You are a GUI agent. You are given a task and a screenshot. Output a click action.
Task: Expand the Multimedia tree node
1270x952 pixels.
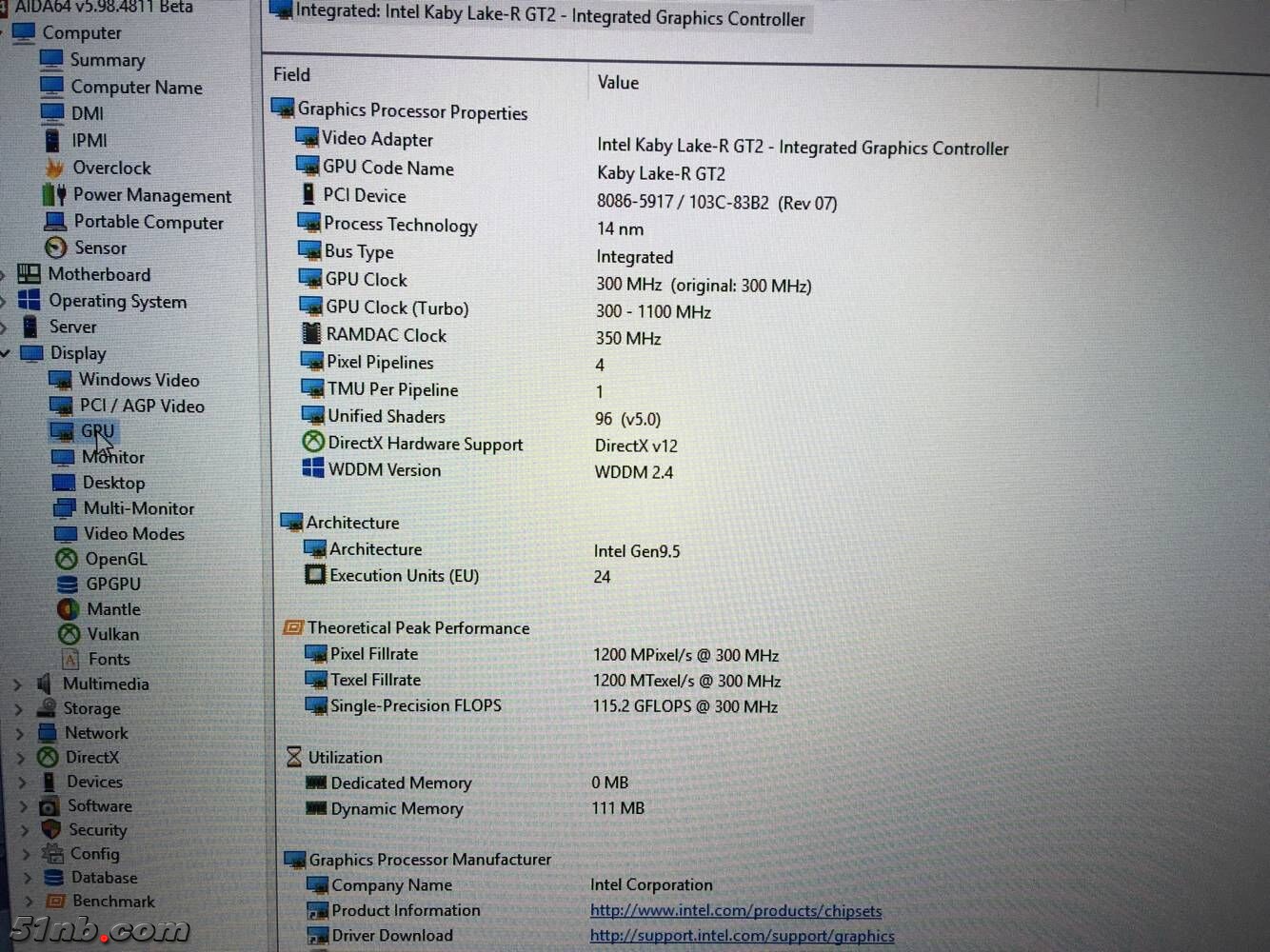point(17,684)
